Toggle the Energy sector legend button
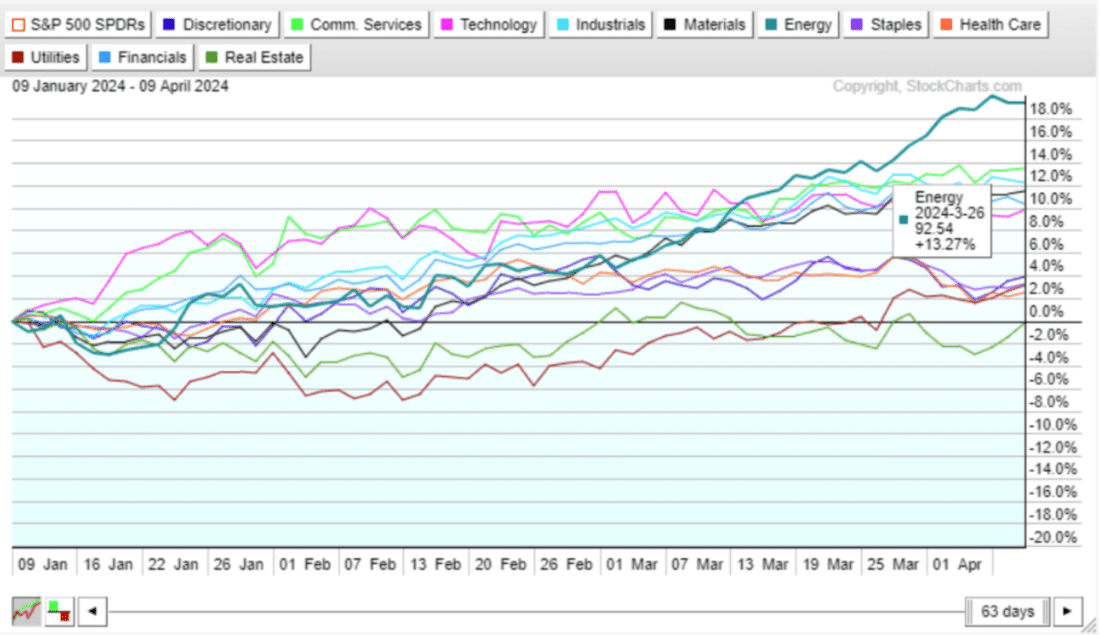Viewport: 1100px width, 635px height. tap(797, 24)
